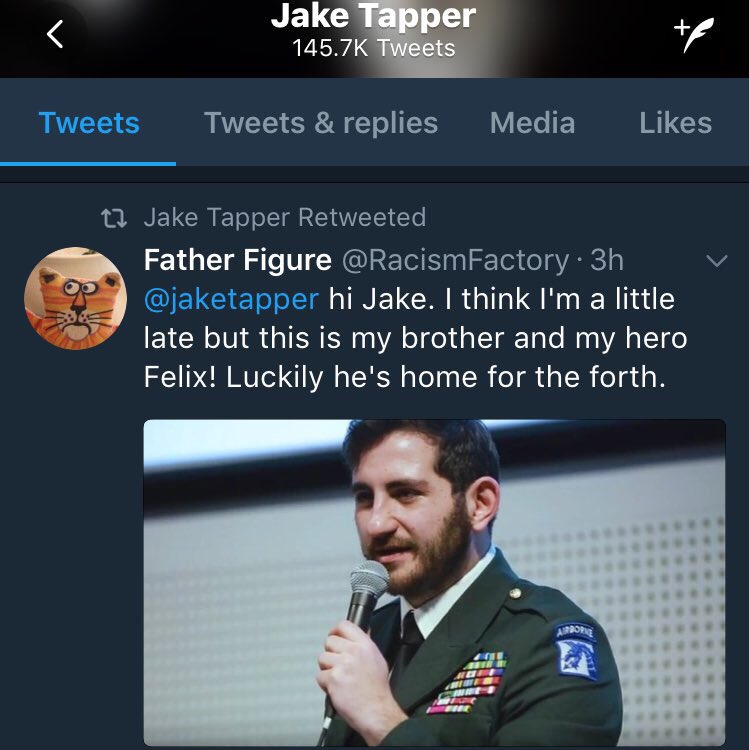The height and width of the screenshot is (750, 749).
Task: Click the 3h tweet timestamp
Action: coord(606,260)
